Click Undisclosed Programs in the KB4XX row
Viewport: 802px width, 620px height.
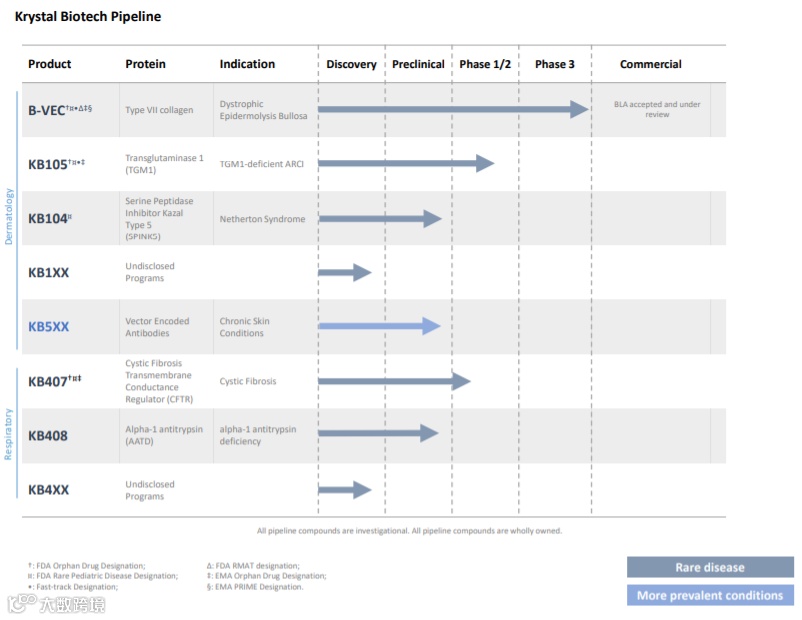click(150, 490)
